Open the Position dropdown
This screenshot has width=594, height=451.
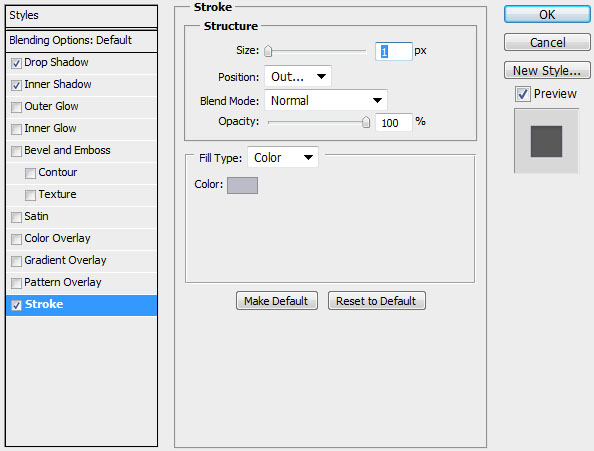click(298, 76)
